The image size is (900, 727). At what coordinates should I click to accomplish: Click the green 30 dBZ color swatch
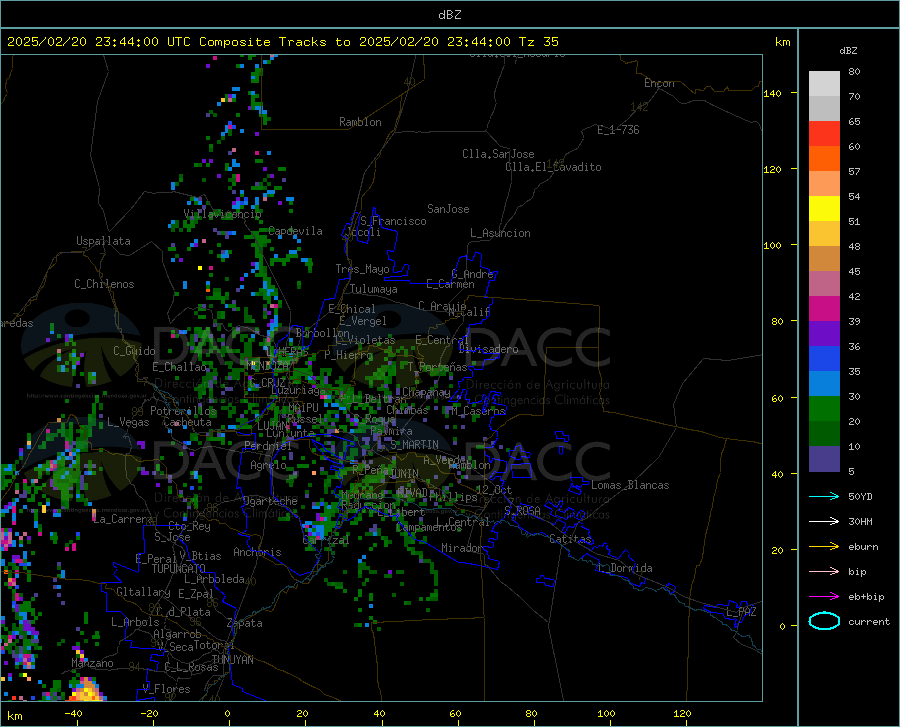click(x=824, y=409)
